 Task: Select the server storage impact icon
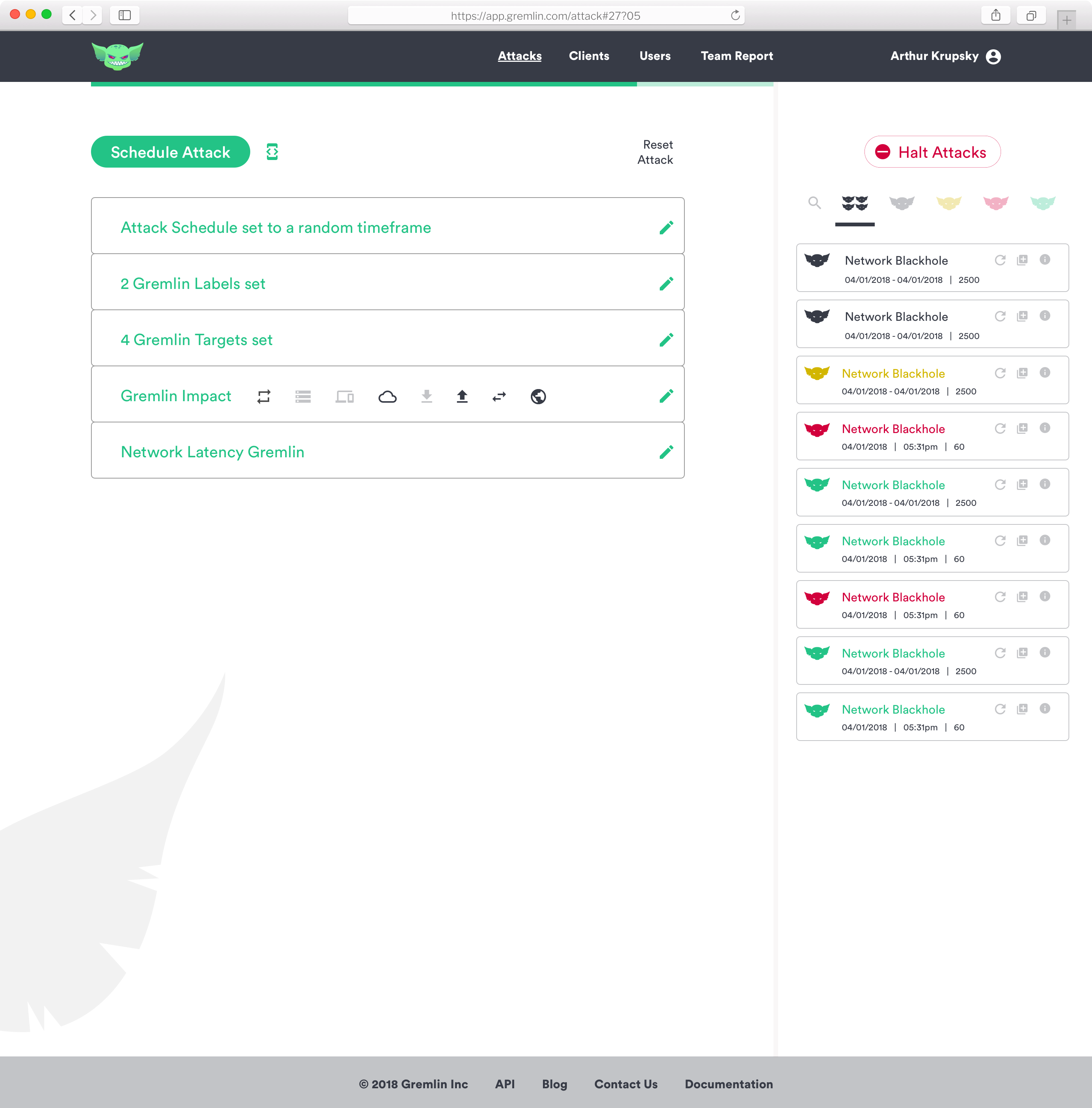click(303, 397)
